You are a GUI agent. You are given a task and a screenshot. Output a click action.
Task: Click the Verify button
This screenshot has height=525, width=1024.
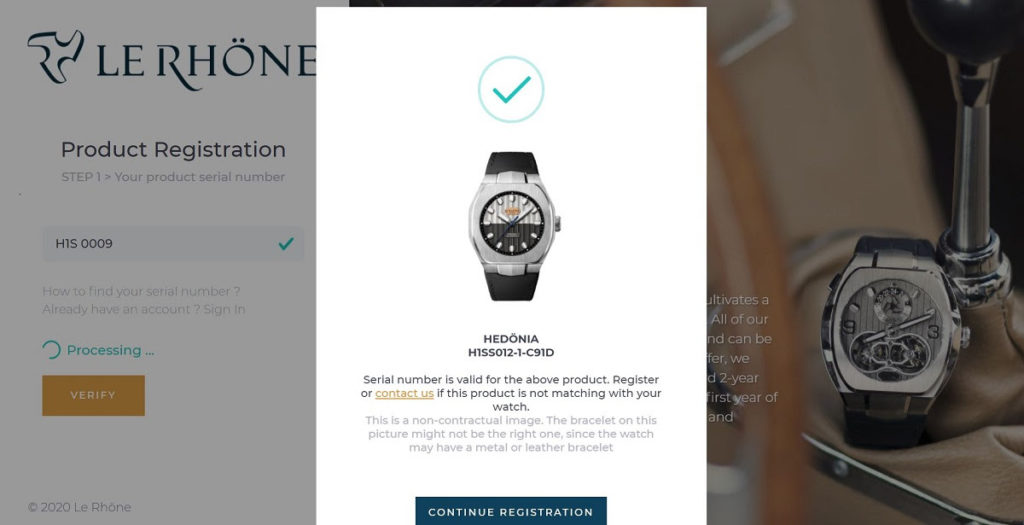click(93, 395)
